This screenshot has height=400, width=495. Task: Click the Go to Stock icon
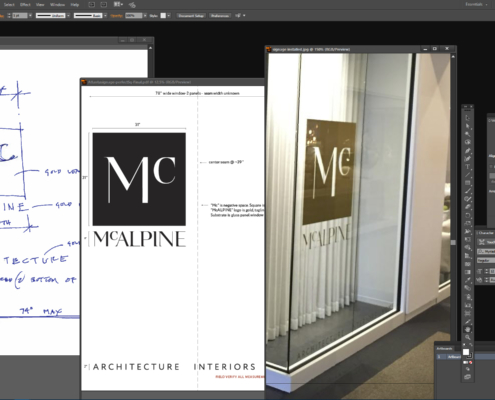pos(104,5)
